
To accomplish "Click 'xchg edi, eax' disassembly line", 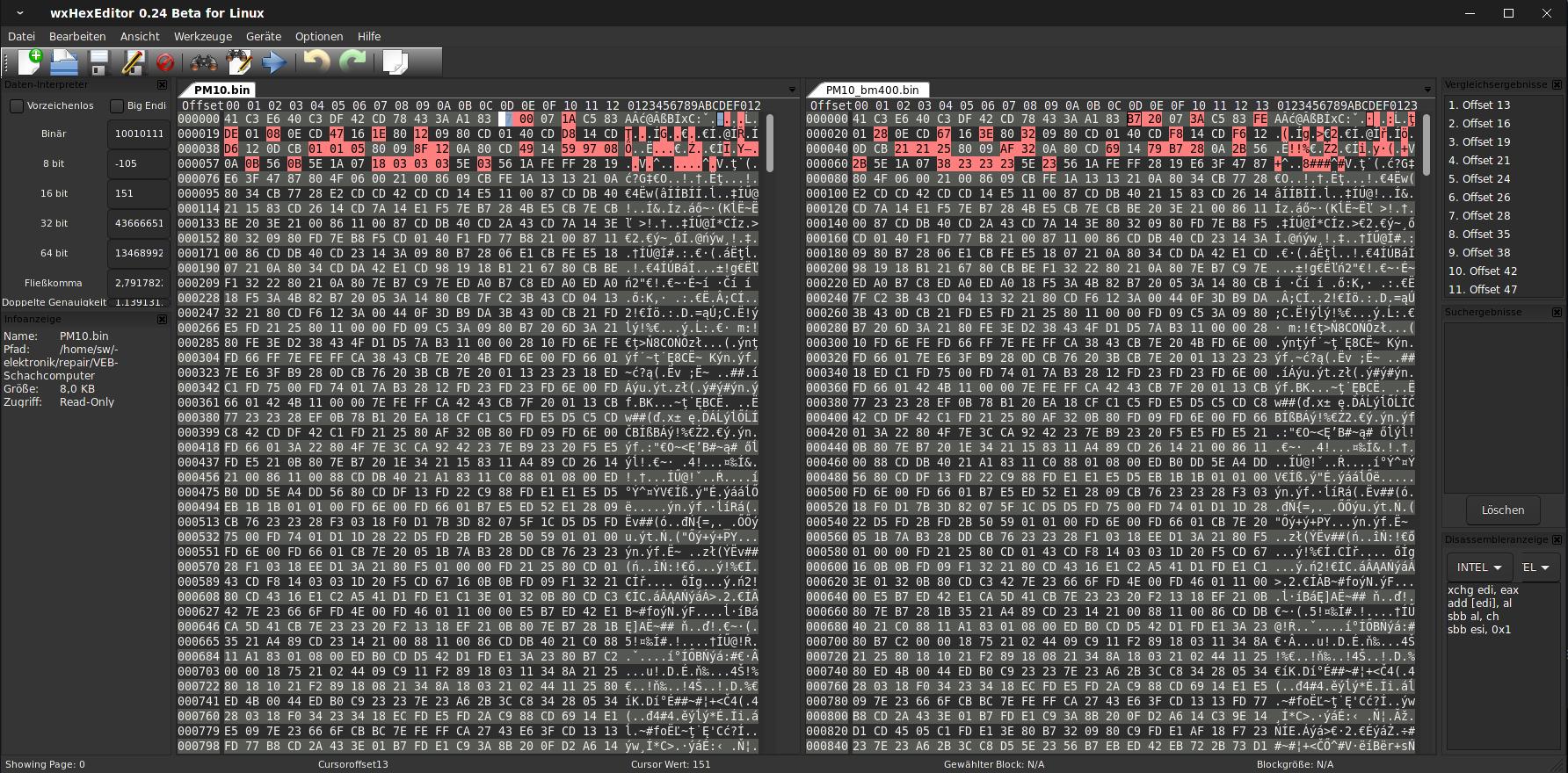I will click(1483, 589).
